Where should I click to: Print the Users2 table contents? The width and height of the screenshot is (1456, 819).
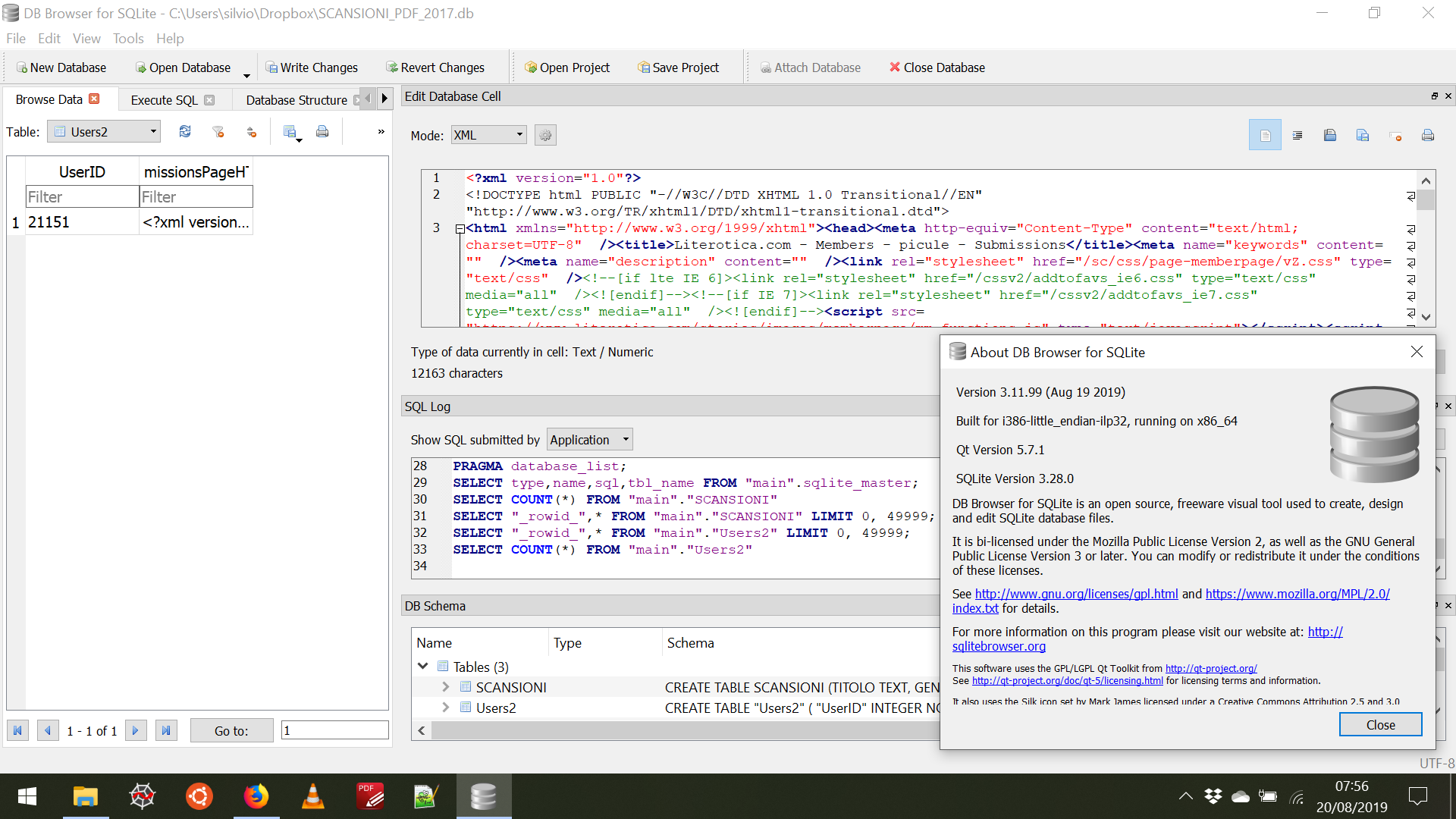[322, 131]
